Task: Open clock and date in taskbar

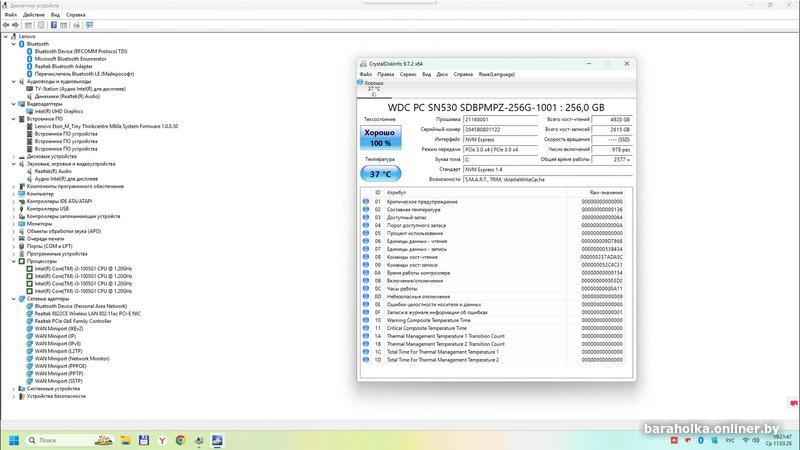Action: point(781,440)
